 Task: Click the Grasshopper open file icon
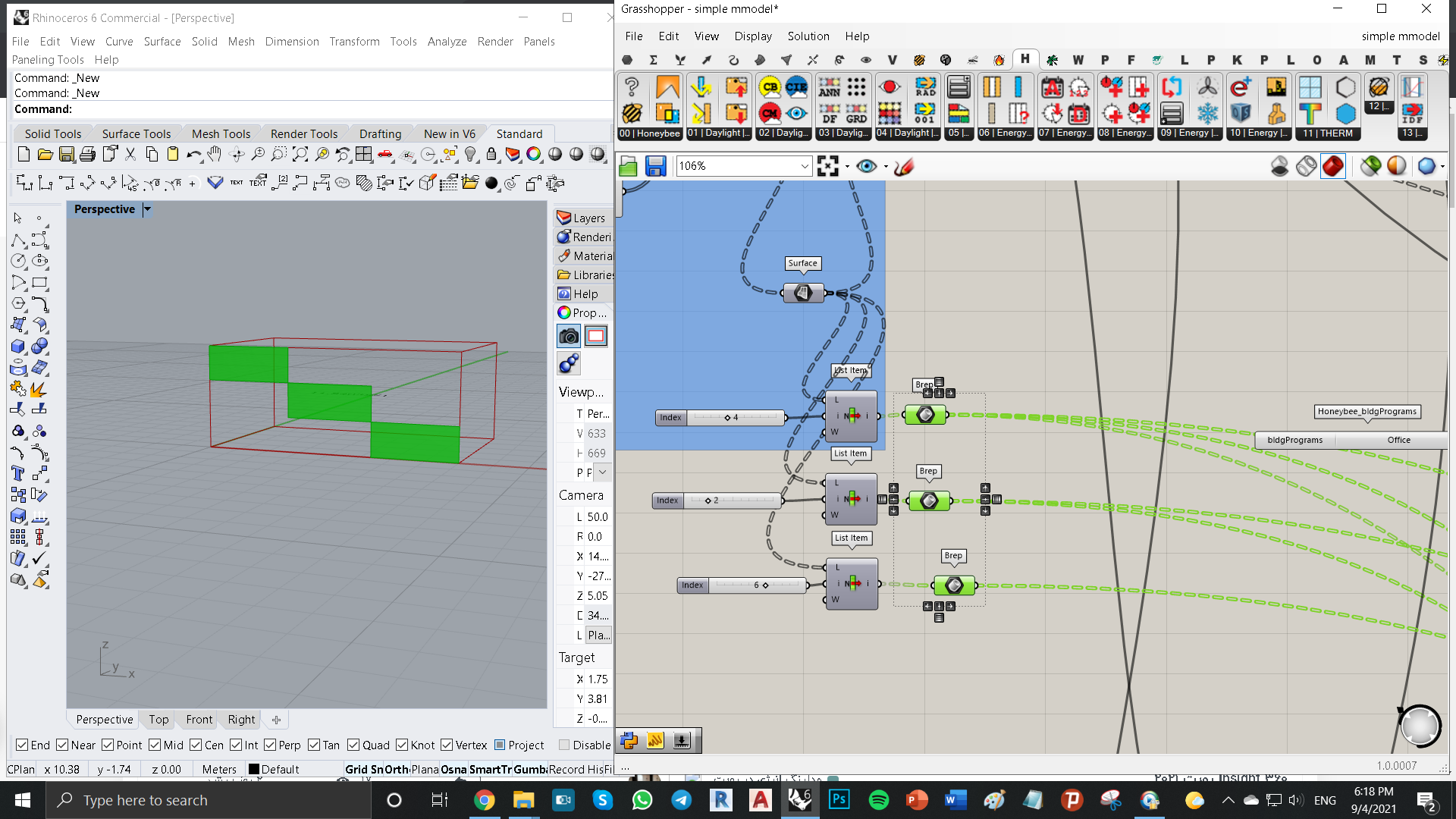tap(629, 166)
